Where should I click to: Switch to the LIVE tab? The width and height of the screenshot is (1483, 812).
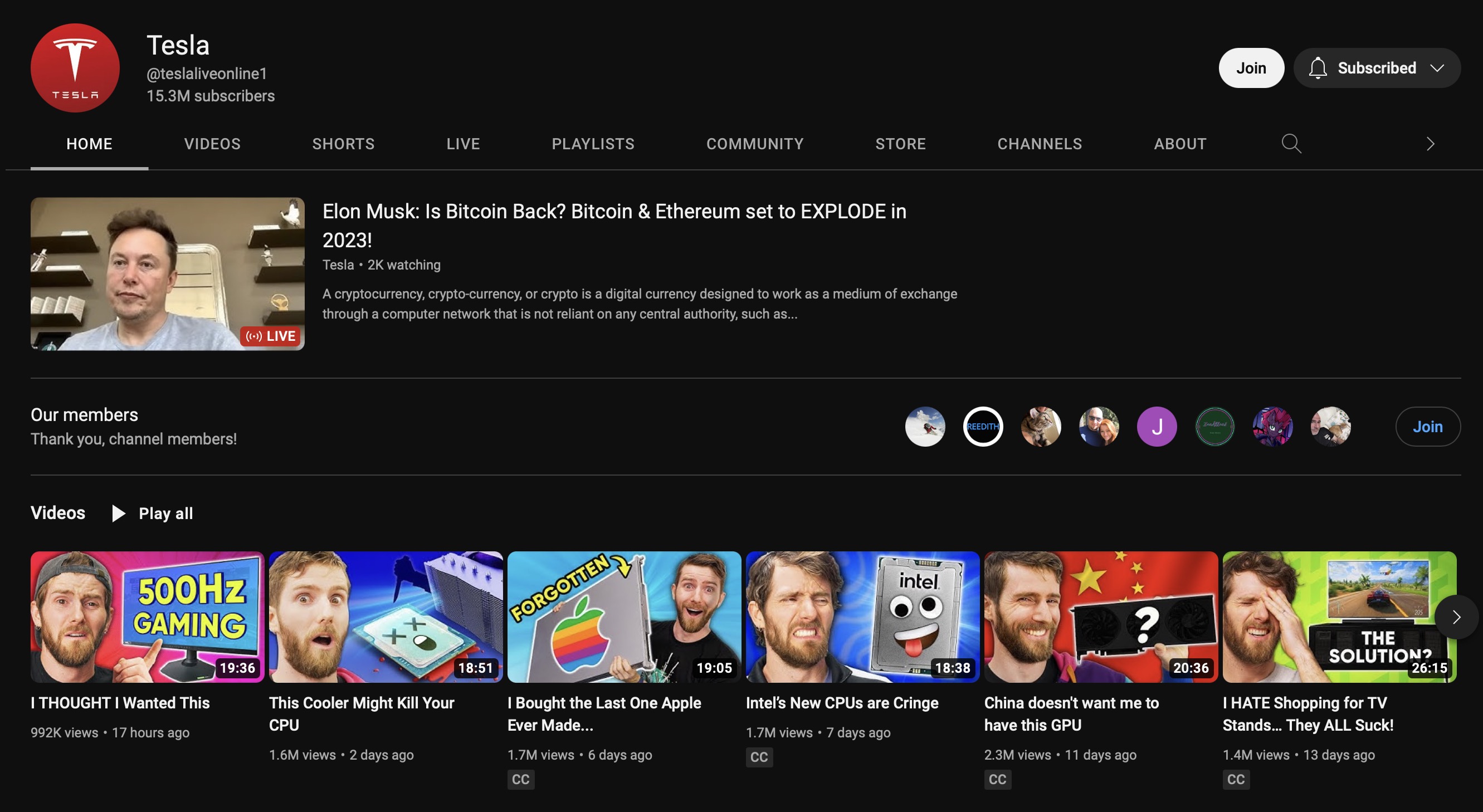point(463,144)
